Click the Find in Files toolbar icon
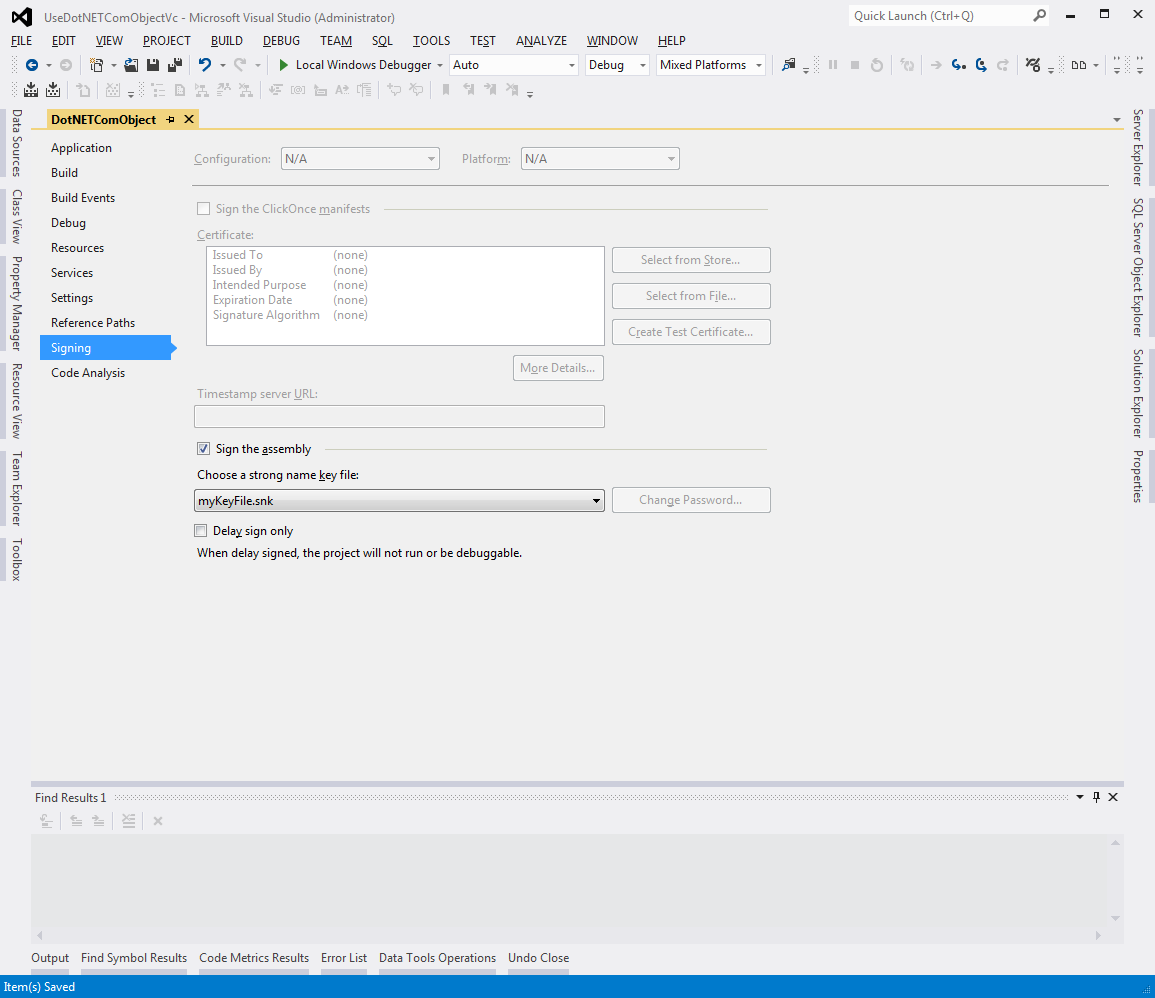 [789, 65]
